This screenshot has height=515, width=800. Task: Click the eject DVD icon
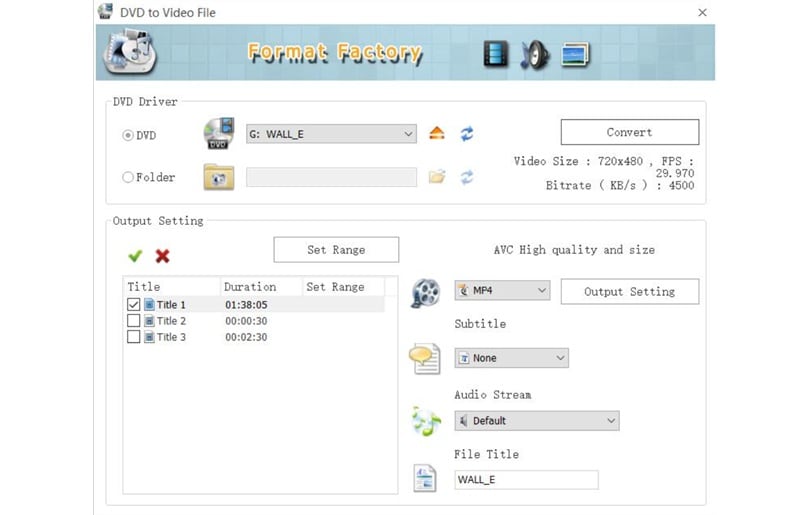click(x=437, y=133)
